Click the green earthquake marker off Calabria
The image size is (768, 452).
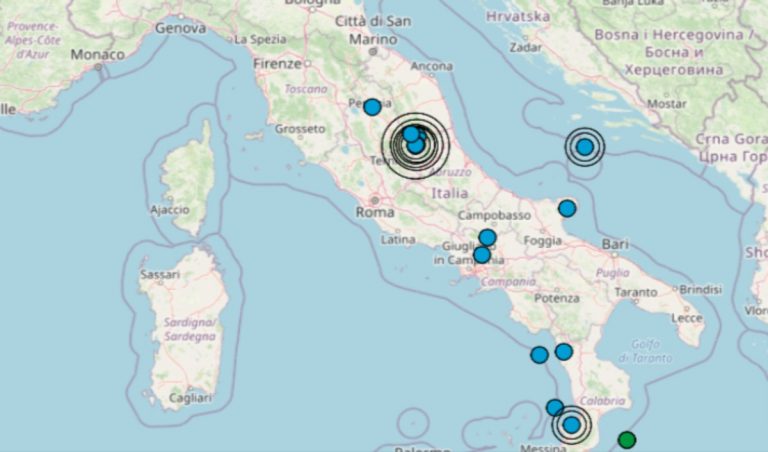coord(627,439)
